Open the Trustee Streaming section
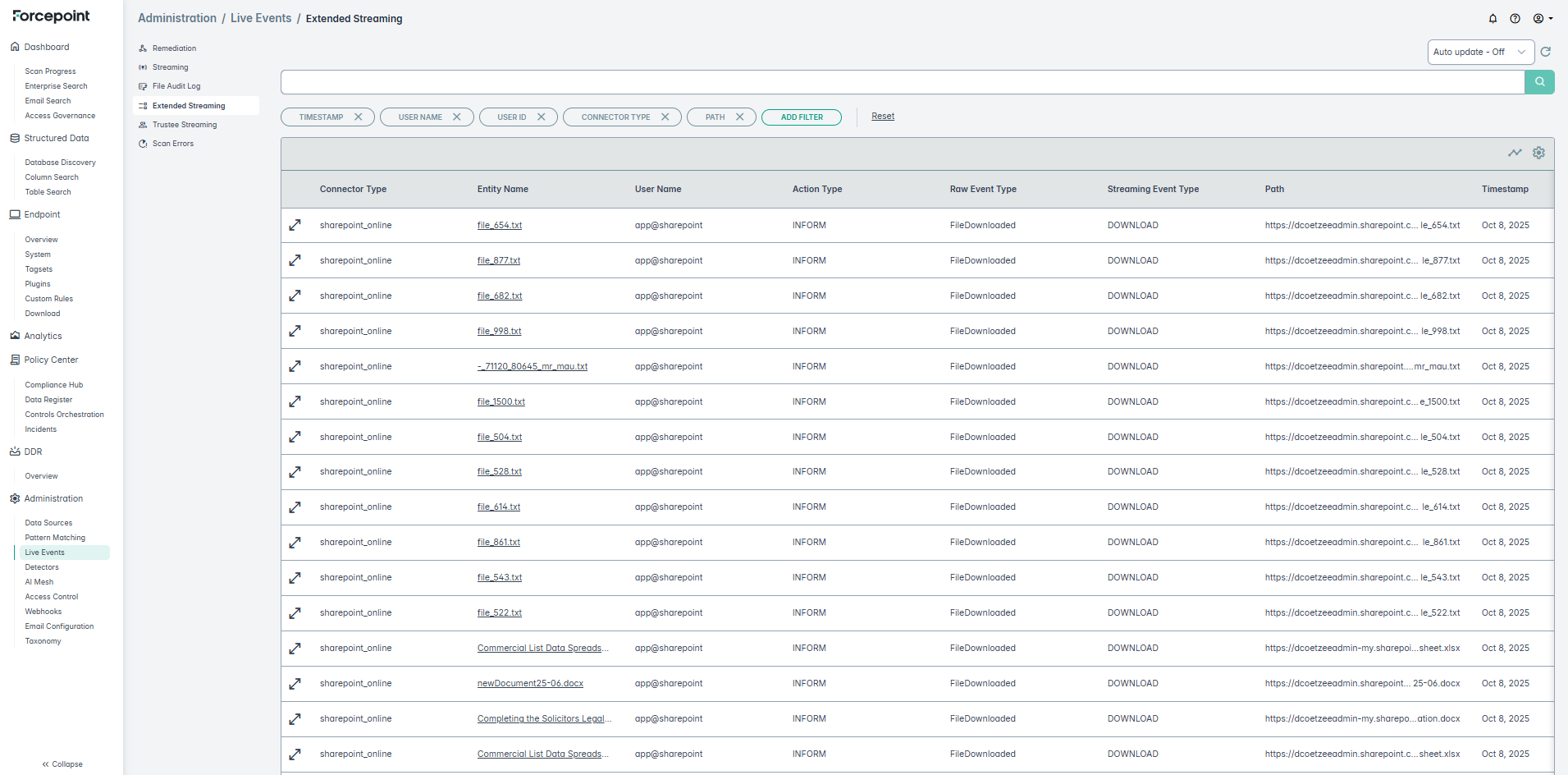 pyautogui.click(x=184, y=125)
